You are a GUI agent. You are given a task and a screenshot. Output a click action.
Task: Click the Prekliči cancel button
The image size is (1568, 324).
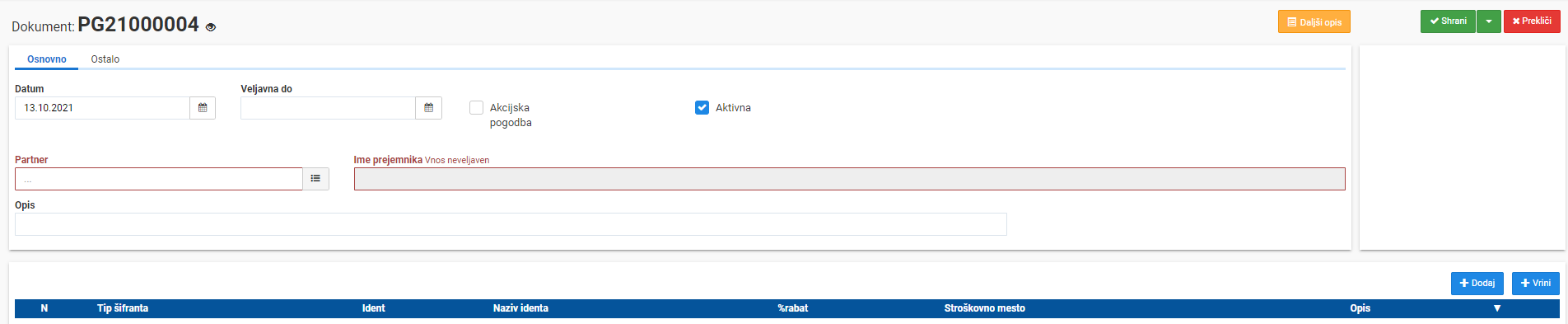[x=1532, y=21]
